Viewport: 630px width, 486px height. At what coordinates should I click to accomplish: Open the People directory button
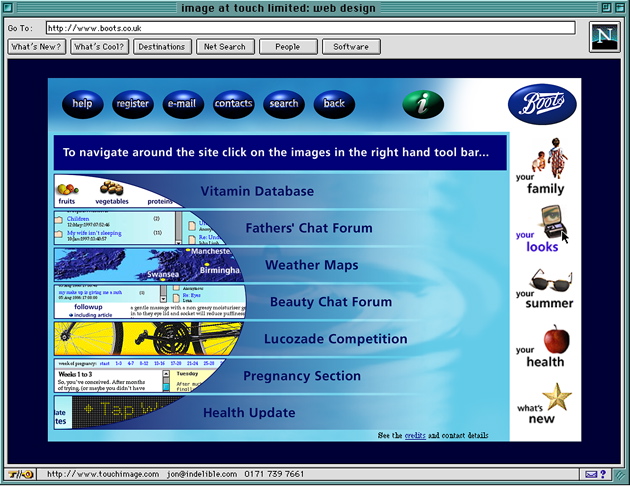point(288,47)
